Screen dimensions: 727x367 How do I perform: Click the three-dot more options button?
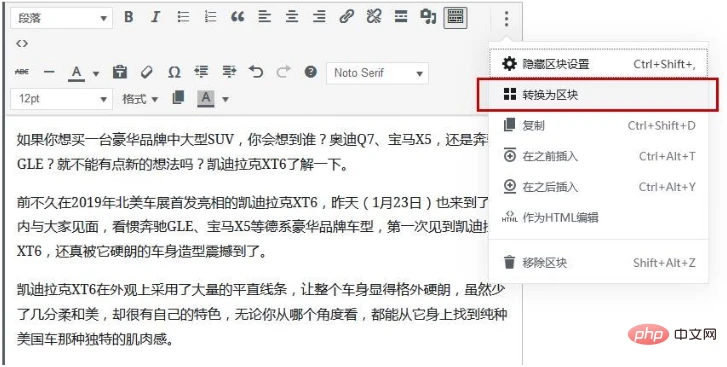pyautogui.click(x=506, y=19)
